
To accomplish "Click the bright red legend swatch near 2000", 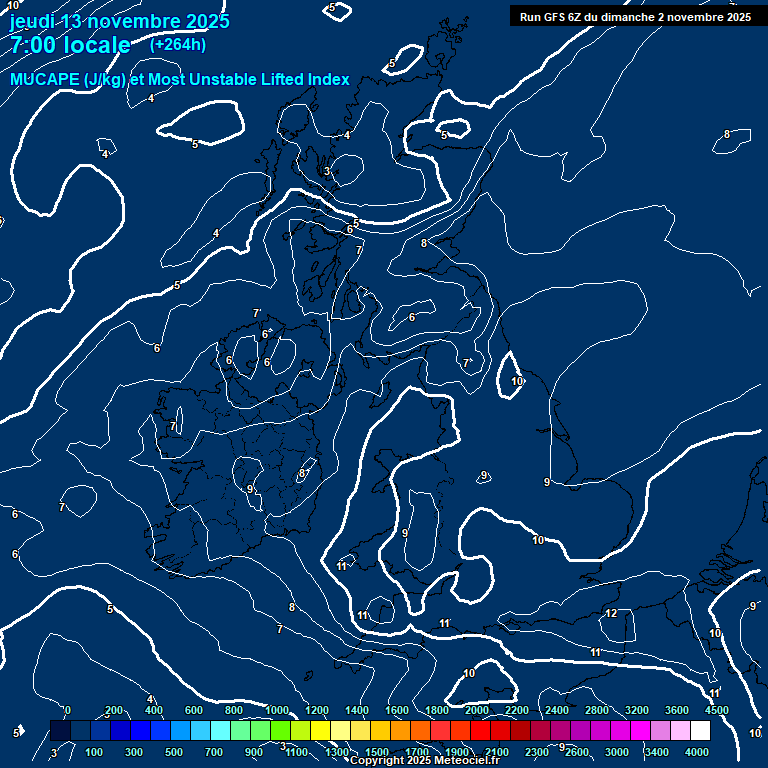I will click(x=480, y=731).
